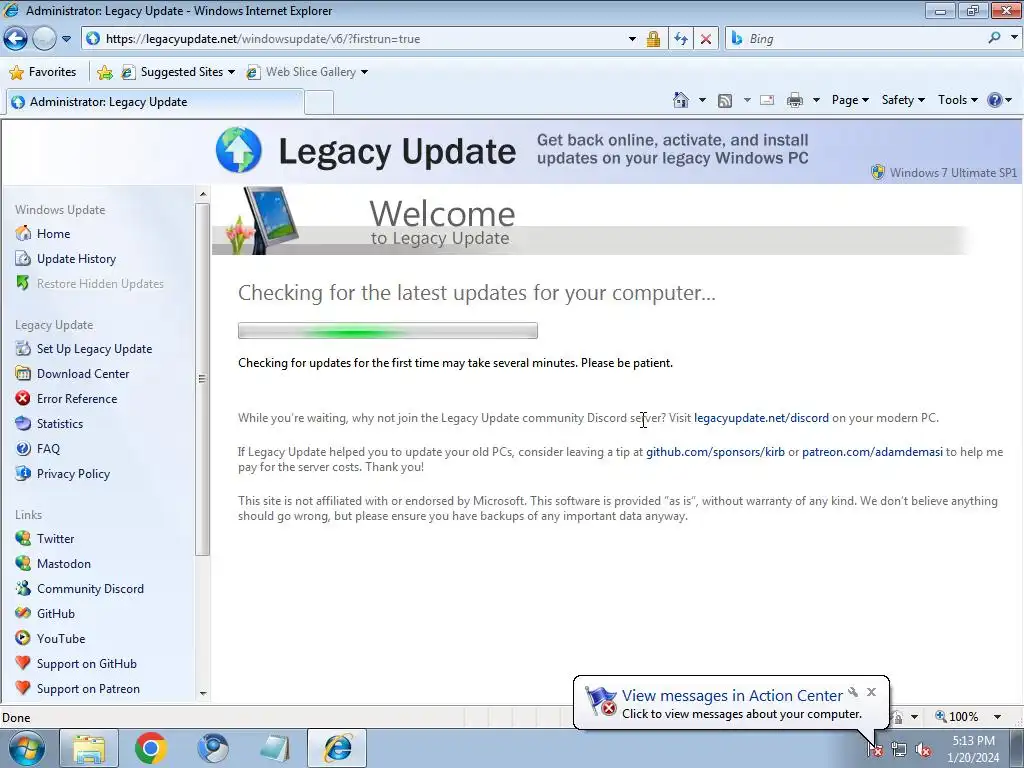Close the Action Center notification balloon
1024x768 pixels.
click(871, 692)
